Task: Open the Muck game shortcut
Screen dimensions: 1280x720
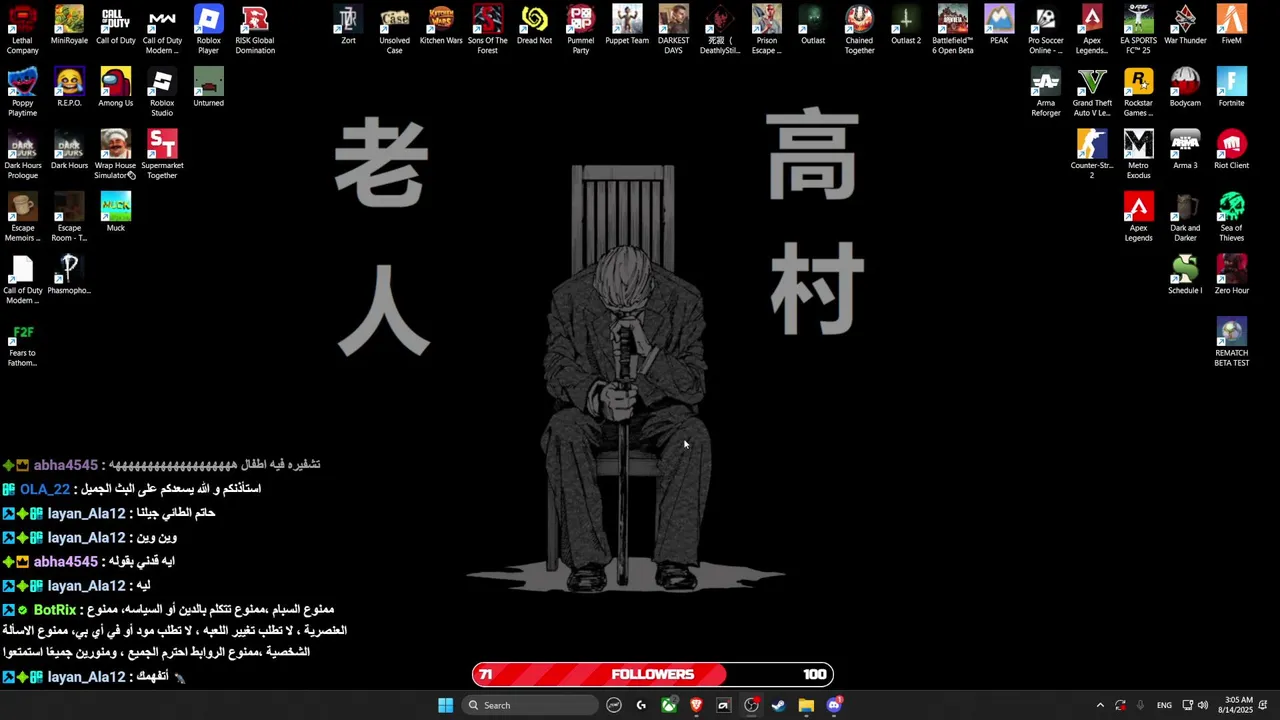Action: pyautogui.click(x=115, y=213)
